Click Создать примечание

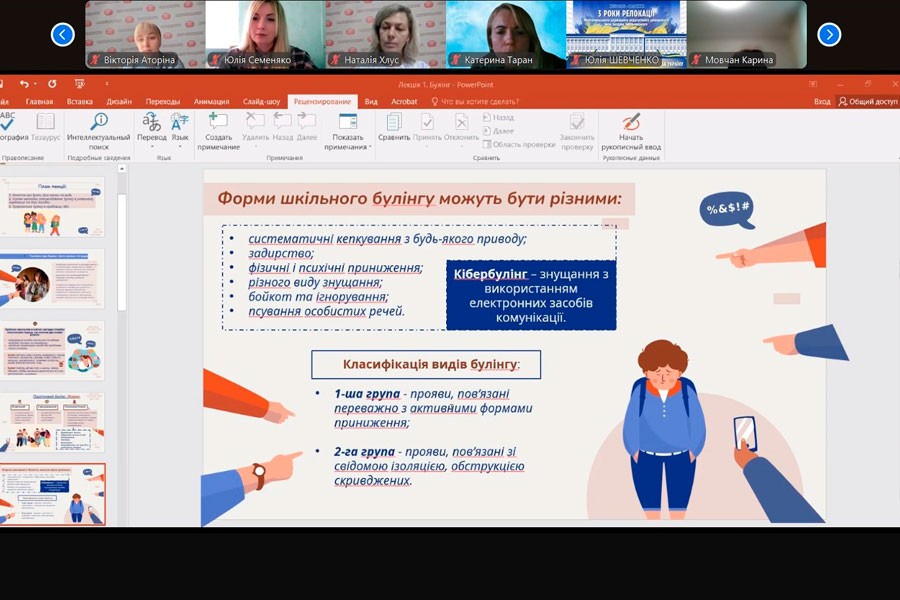coord(218,131)
